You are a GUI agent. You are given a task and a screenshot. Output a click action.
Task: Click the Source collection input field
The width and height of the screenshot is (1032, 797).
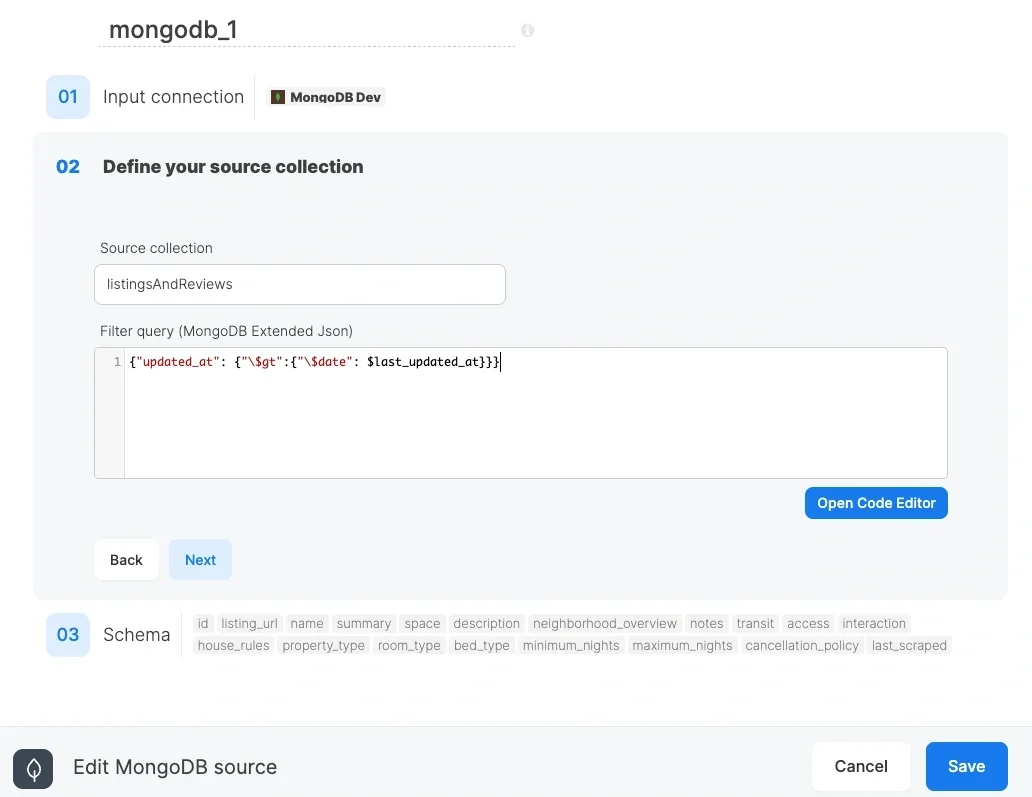pyautogui.click(x=300, y=284)
